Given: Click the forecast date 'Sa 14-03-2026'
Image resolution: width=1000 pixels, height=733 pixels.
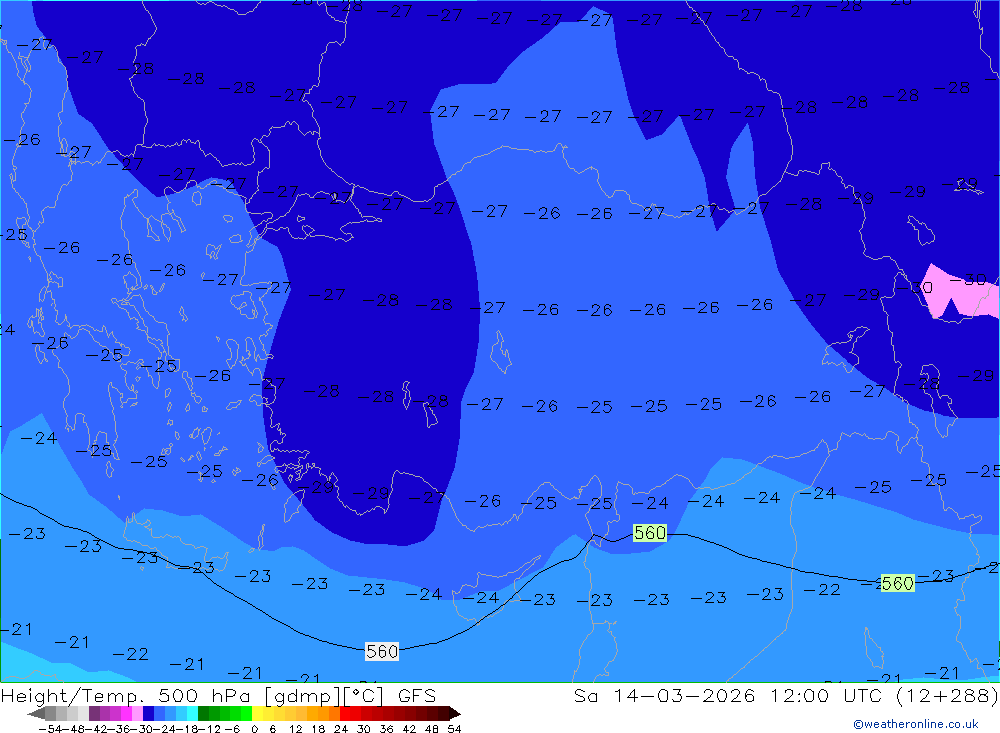Looking at the screenshot, I should [x=664, y=695].
